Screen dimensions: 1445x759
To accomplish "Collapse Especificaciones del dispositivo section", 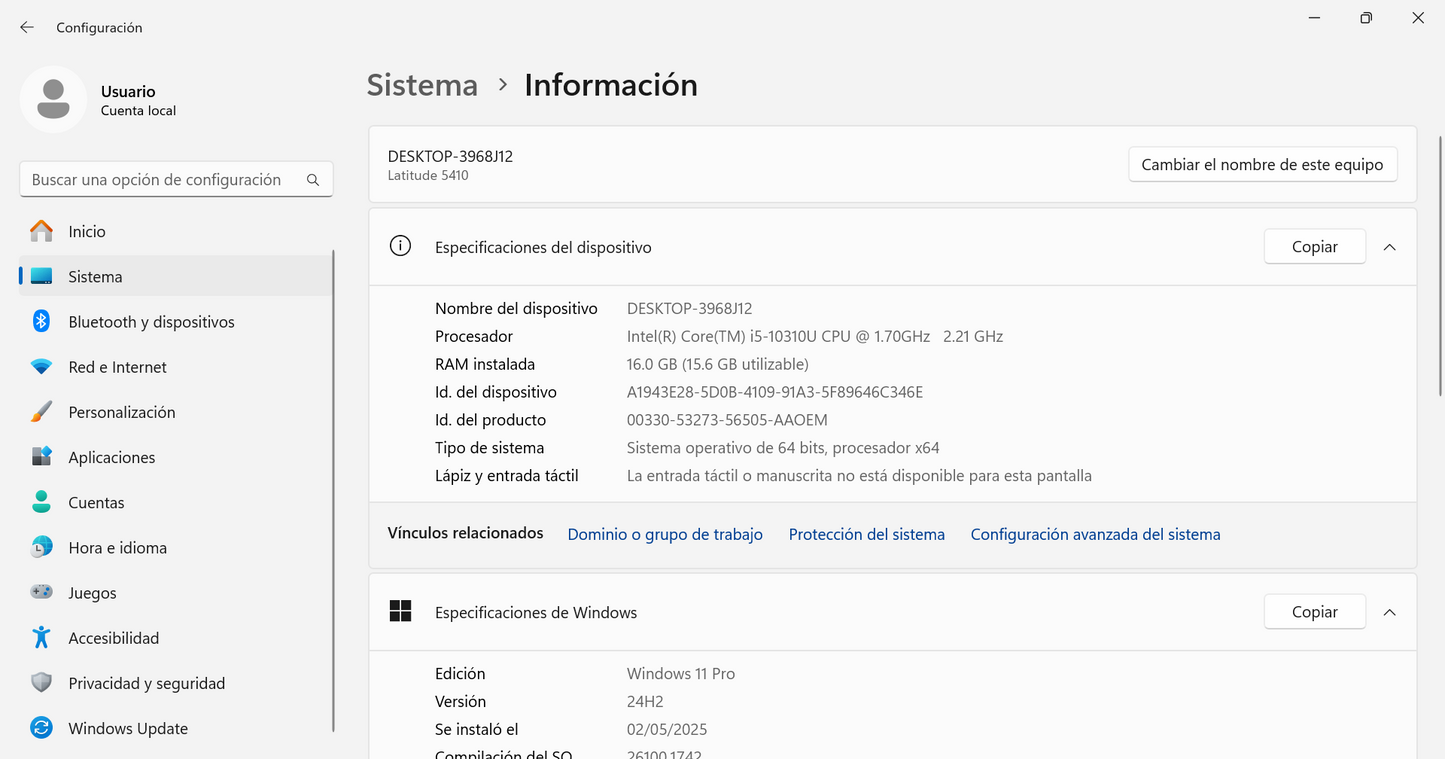I will (x=1389, y=247).
